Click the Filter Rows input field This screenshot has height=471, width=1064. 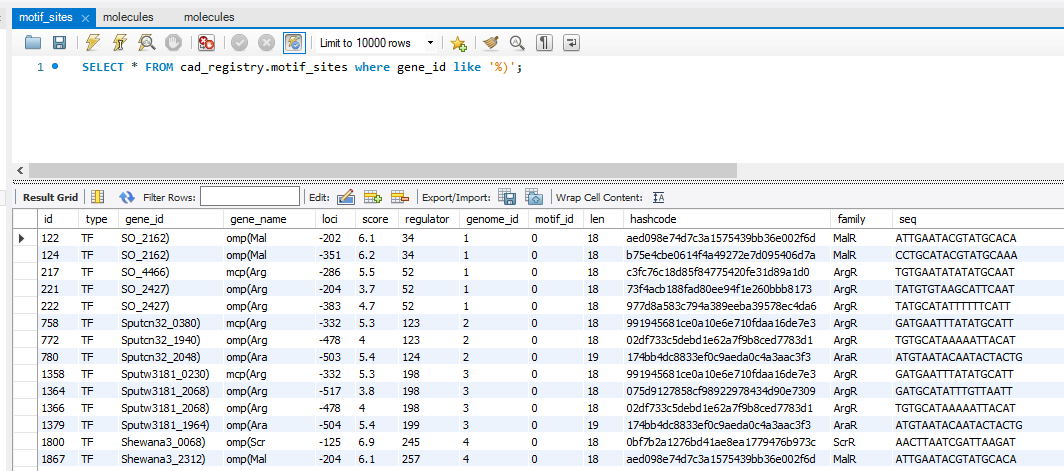[249, 197]
